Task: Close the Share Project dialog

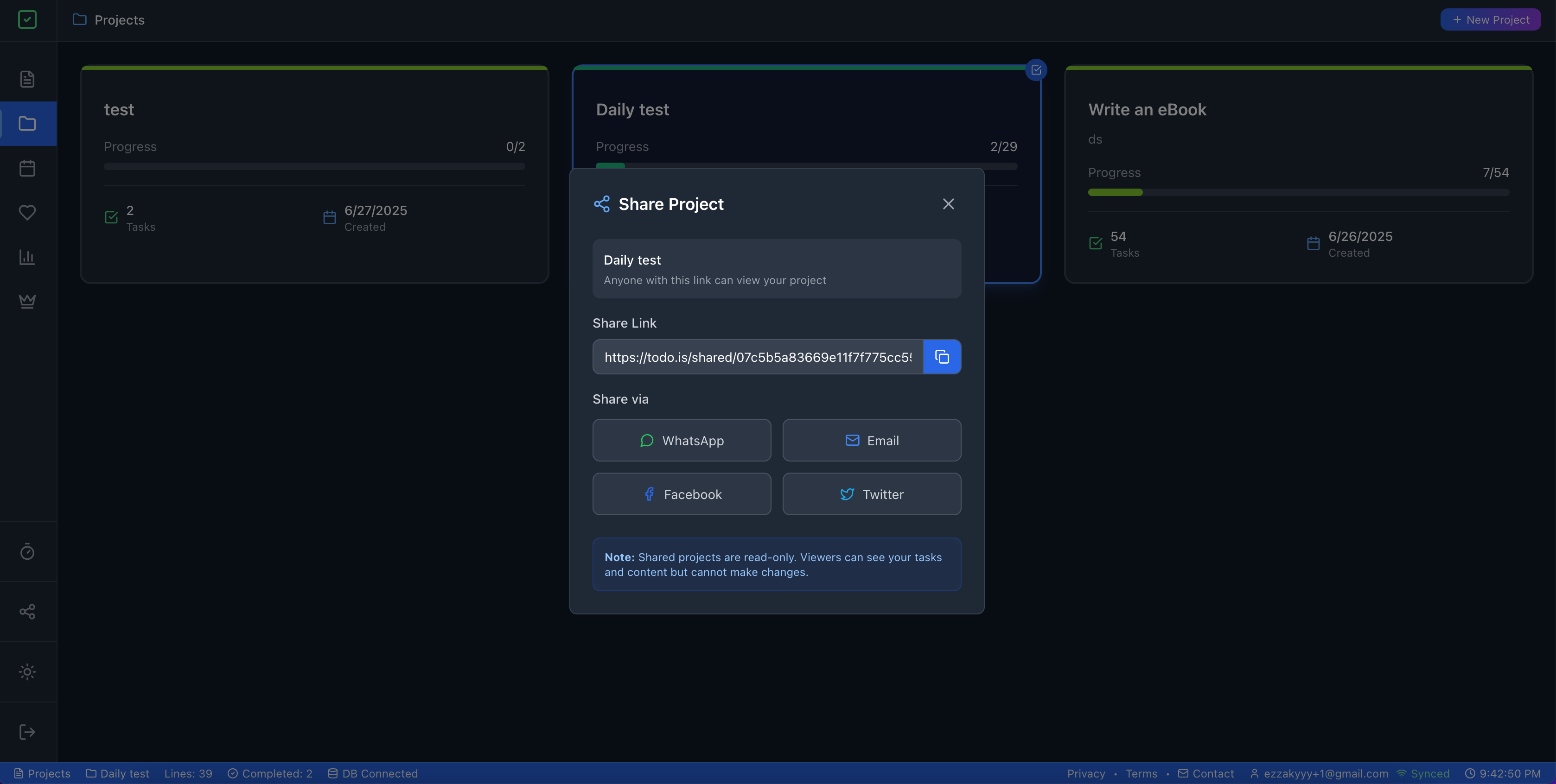Action: coord(948,204)
